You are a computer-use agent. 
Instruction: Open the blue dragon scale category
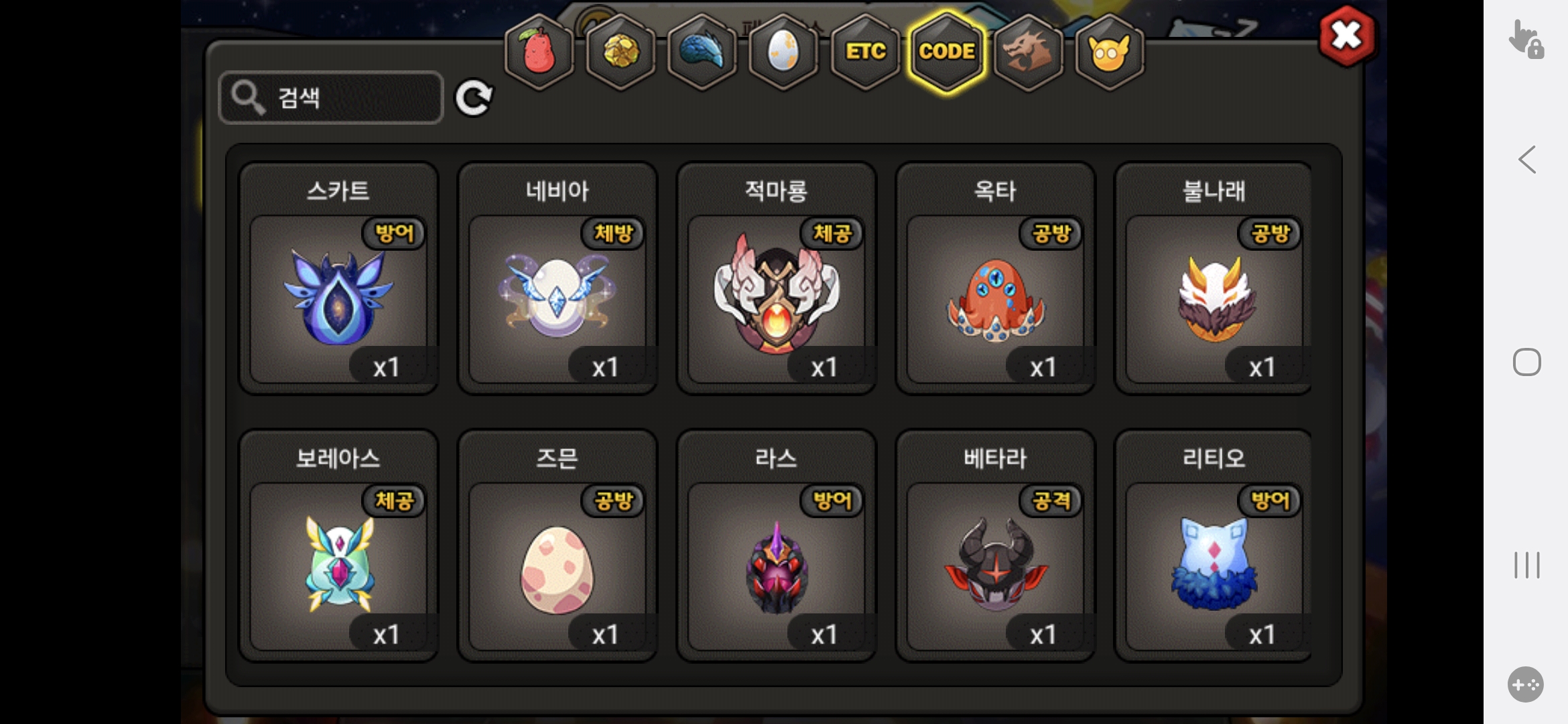pos(702,52)
